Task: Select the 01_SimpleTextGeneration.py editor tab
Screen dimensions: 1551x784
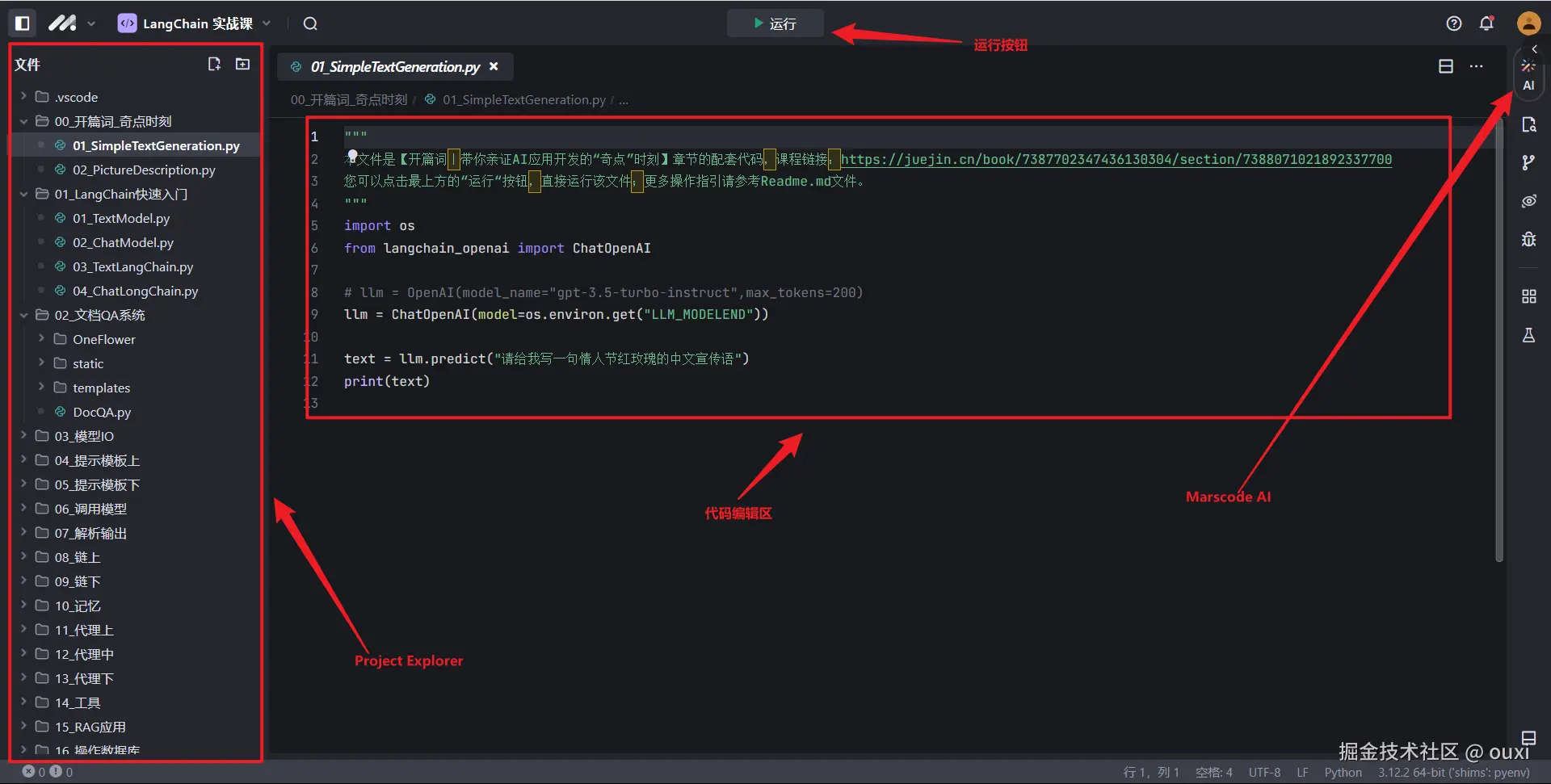Action: [395, 66]
